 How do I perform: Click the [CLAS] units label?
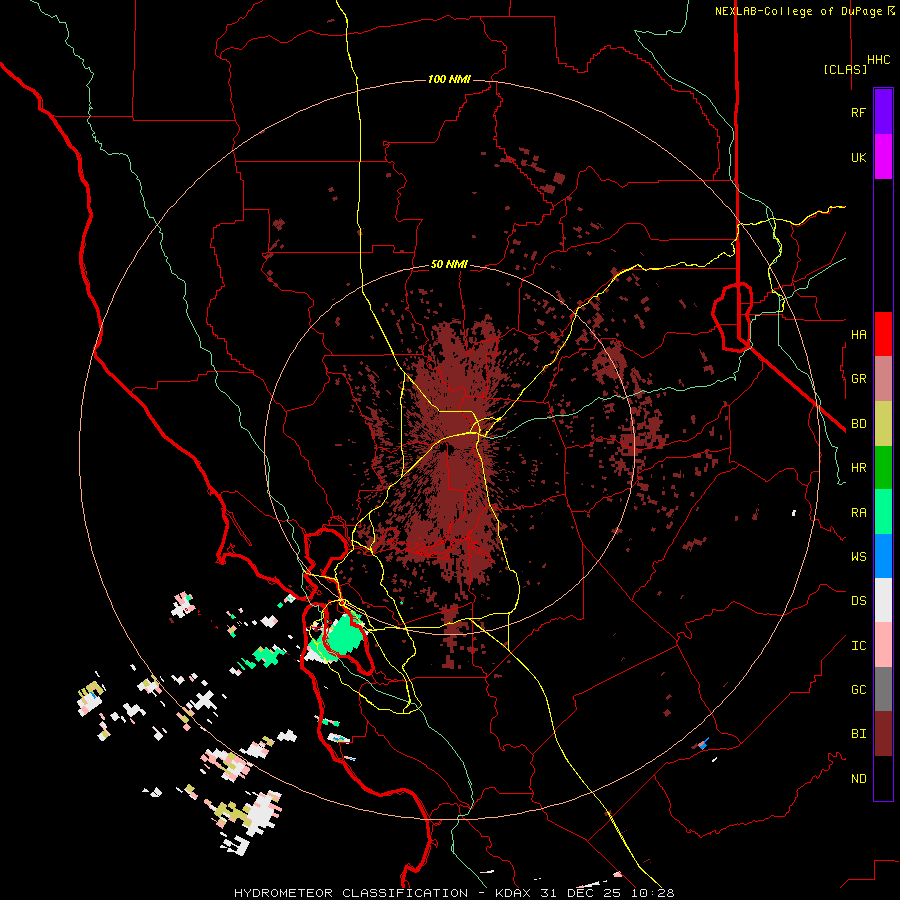tap(845, 69)
